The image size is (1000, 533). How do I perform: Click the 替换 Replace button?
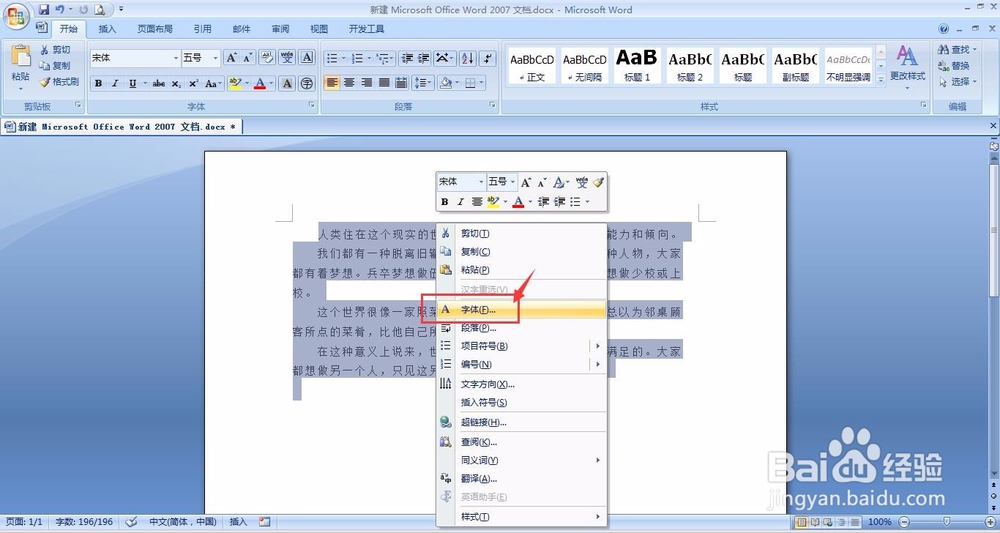[954, 66]
